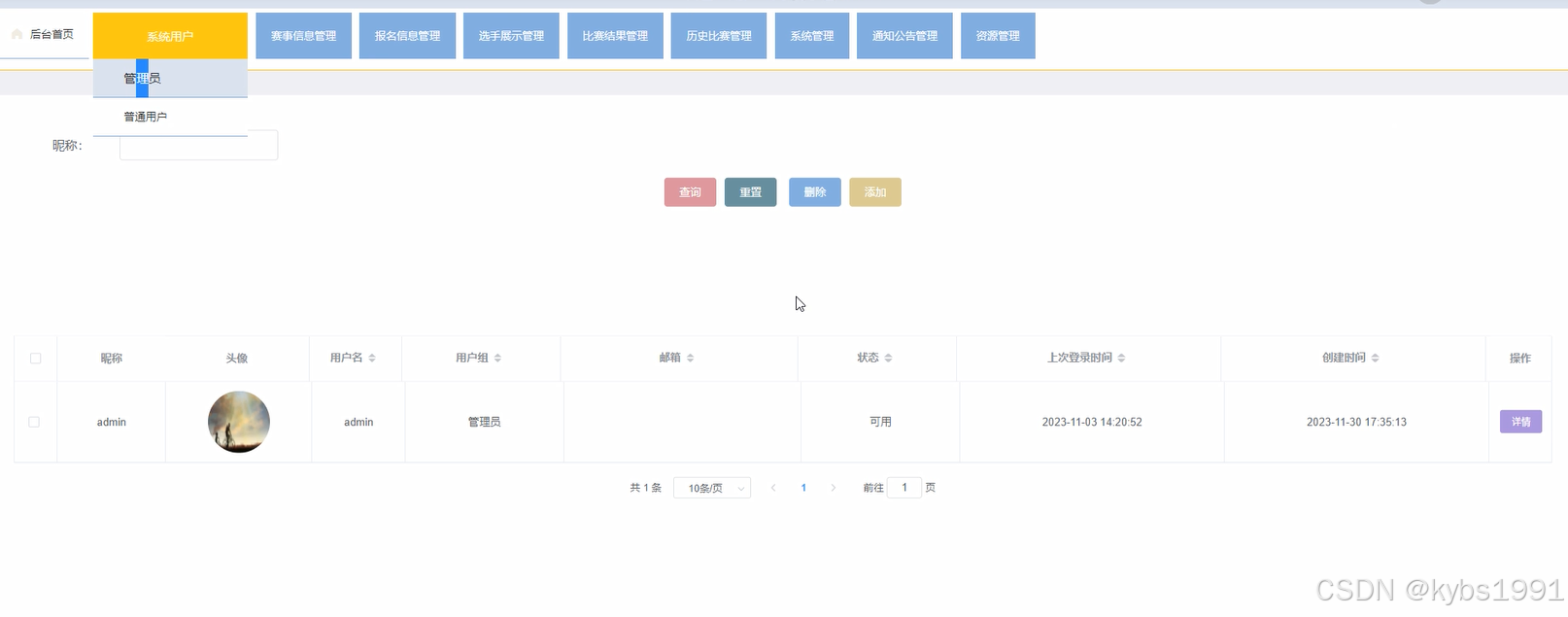Click the 可用 status cell
This screenshot has width=1568, height=617.
880,422
